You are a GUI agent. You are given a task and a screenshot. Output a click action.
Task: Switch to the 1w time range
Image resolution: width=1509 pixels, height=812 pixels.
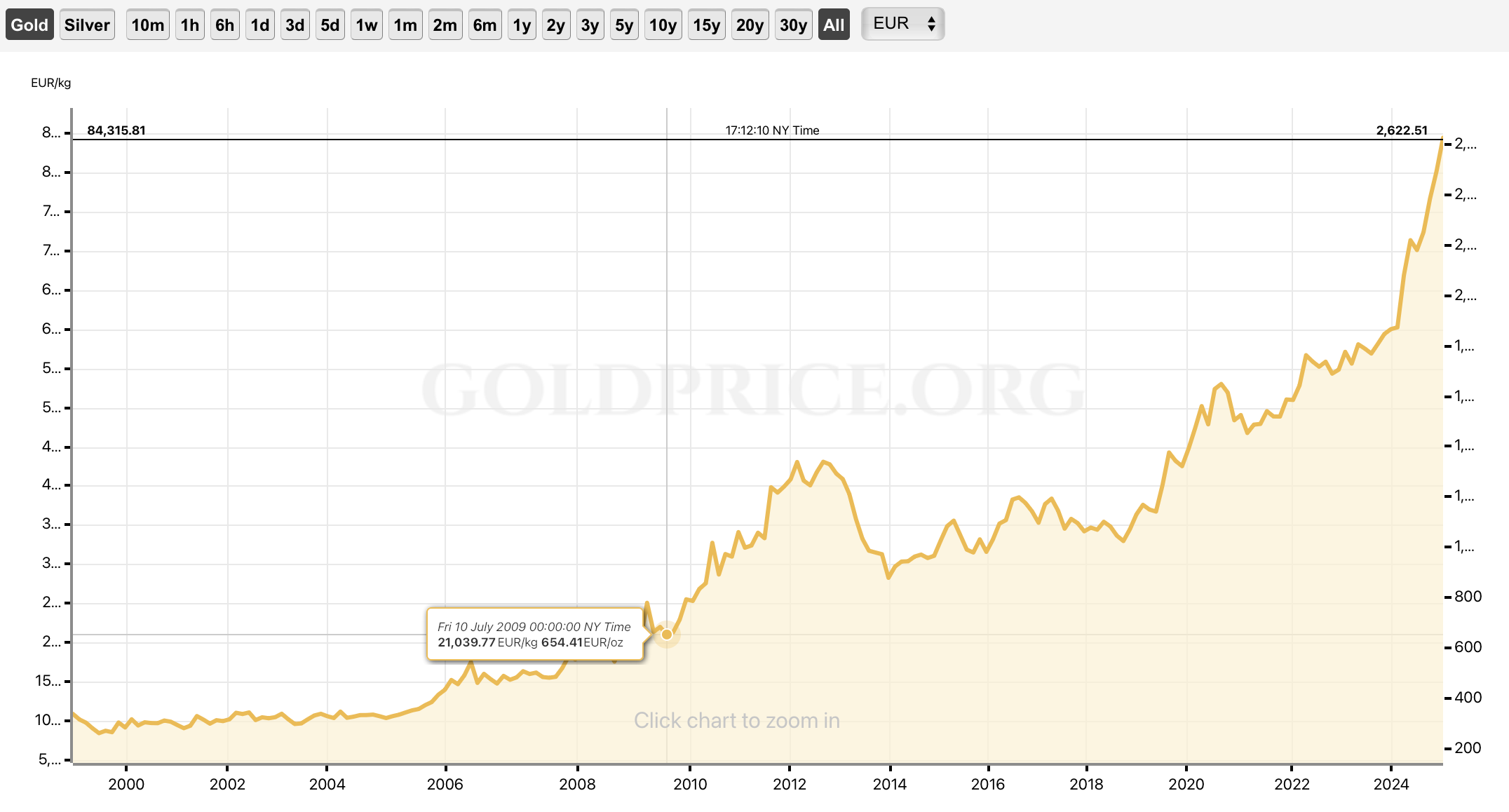click(x=366, y=25)
